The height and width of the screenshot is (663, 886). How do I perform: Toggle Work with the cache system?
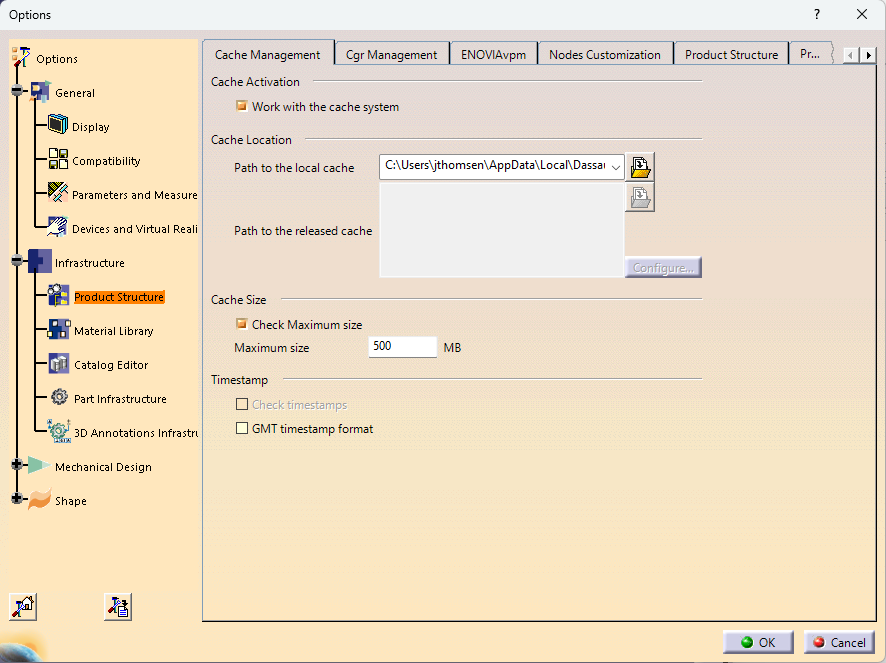click(242, 106)
